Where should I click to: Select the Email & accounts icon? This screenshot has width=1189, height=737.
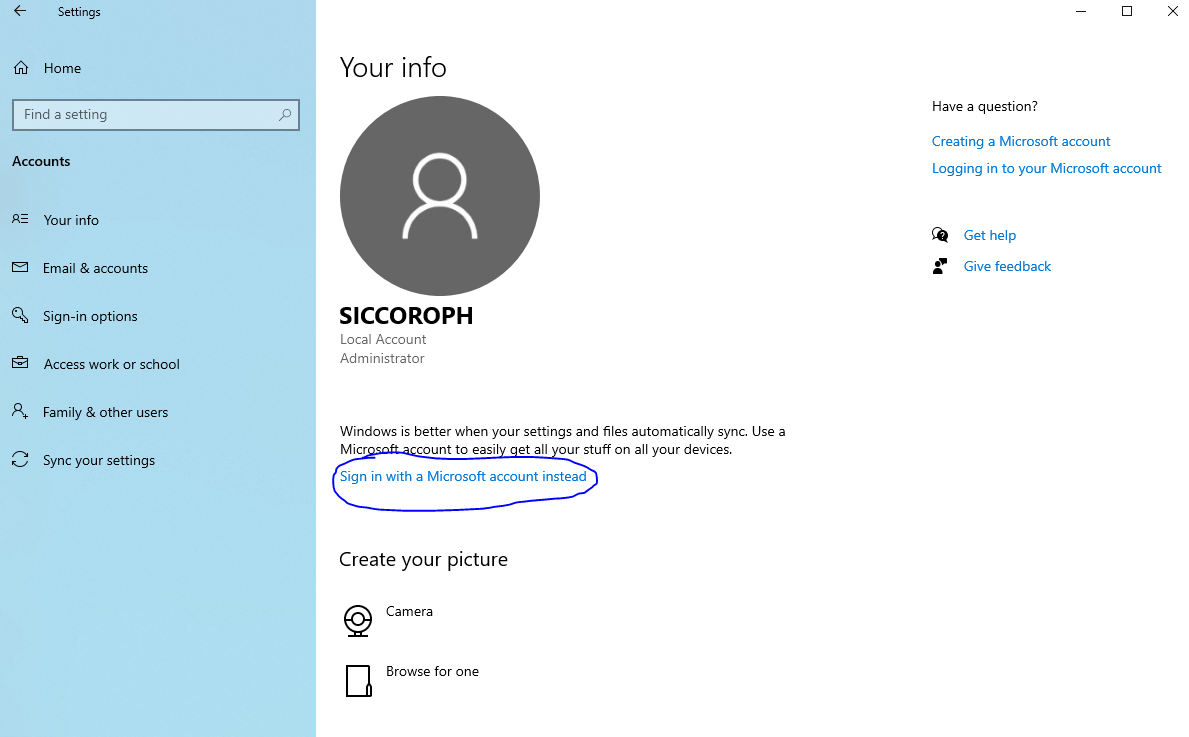click(x=21, y=268)
